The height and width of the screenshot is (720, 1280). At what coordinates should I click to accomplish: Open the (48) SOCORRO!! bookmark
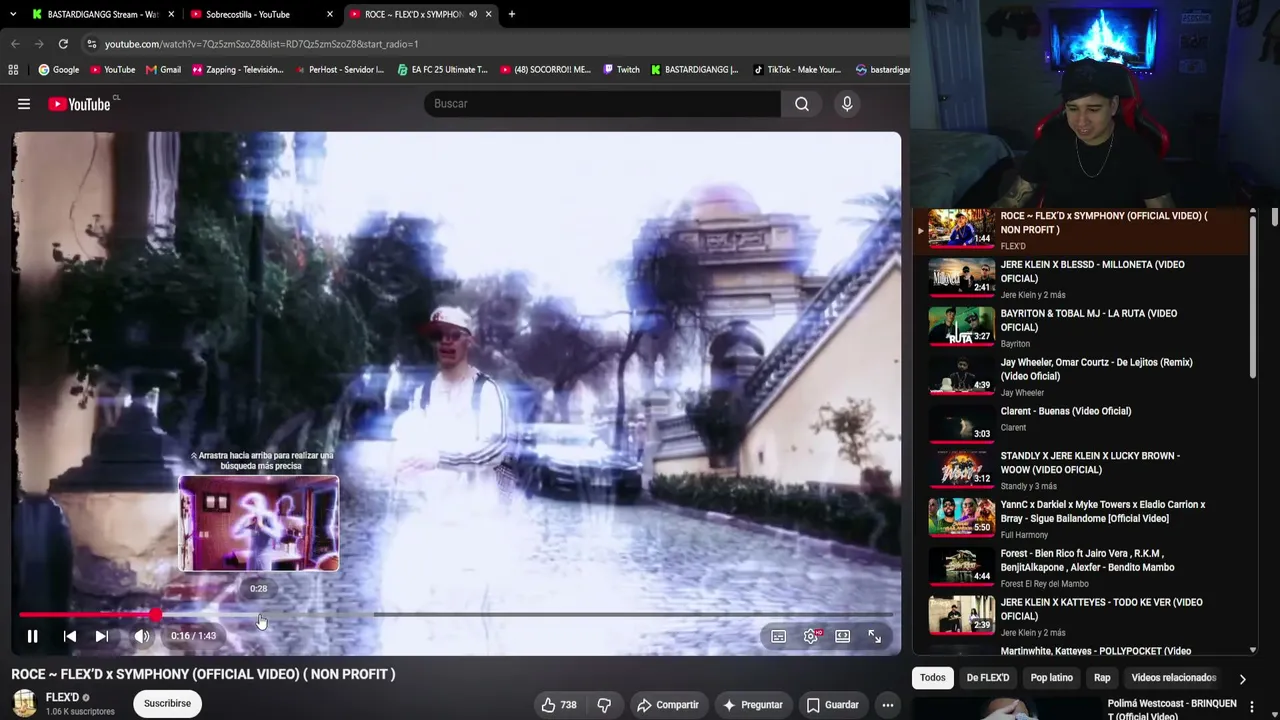coord(545,70)
